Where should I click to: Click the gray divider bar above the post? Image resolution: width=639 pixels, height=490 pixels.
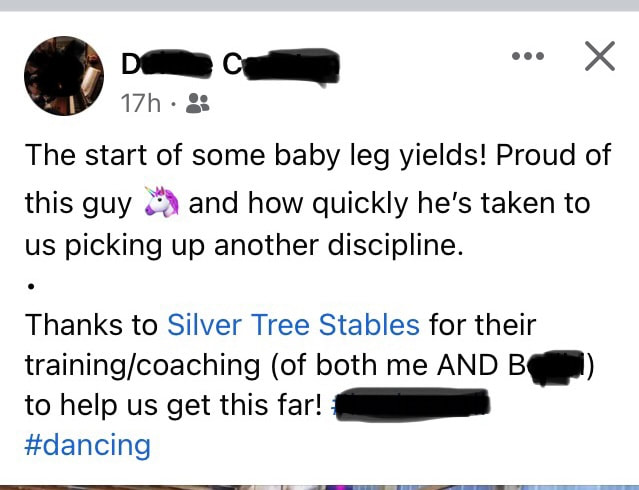point(320,5)
